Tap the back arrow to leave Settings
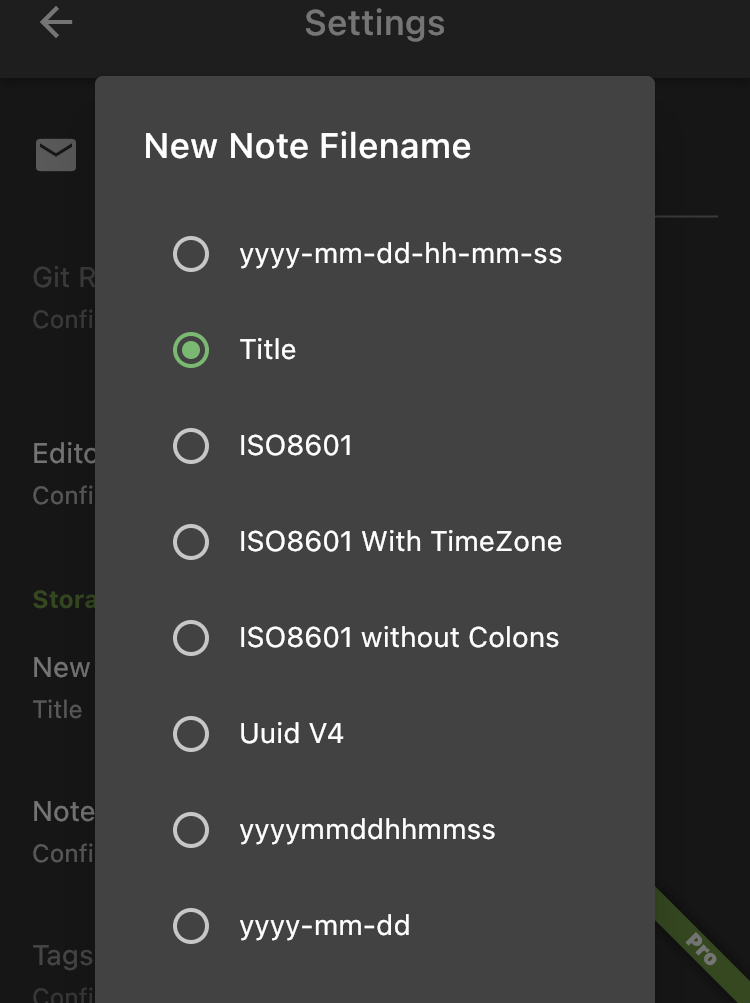750x1003 pixels. point(56,22)
